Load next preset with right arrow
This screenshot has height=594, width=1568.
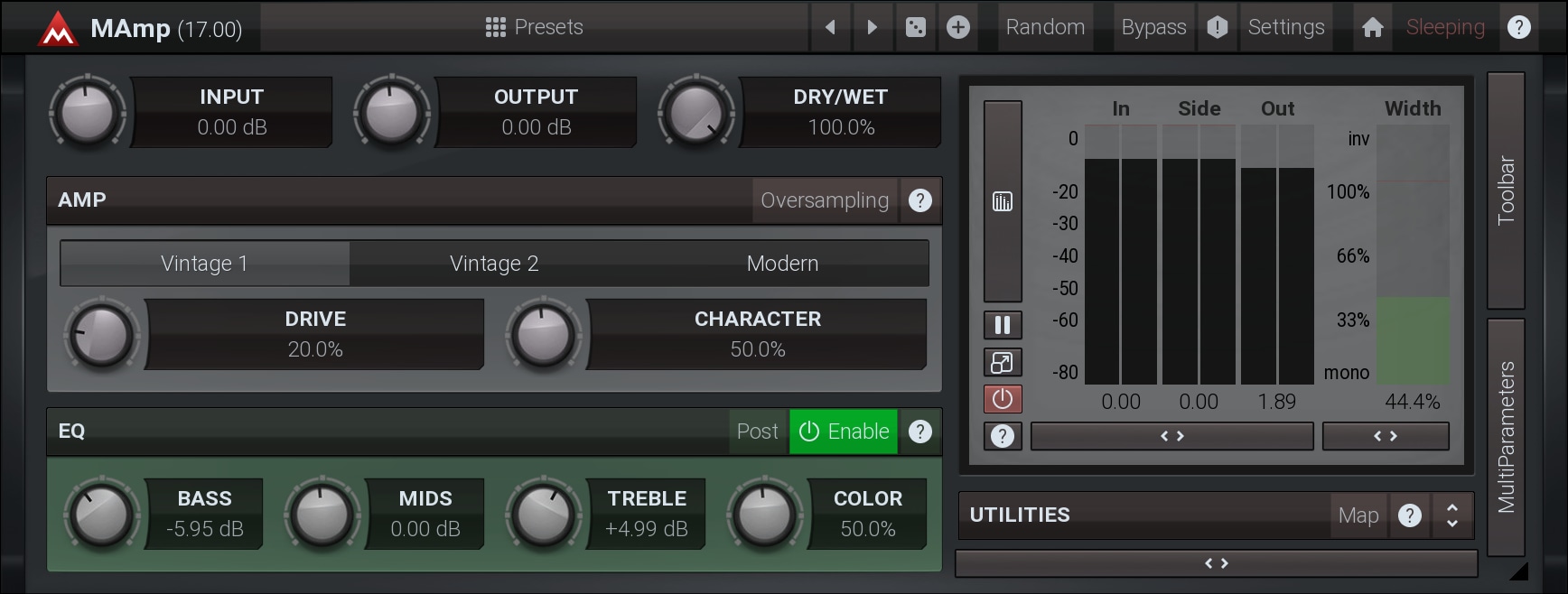pyautogui.click(x=872, y=27)
